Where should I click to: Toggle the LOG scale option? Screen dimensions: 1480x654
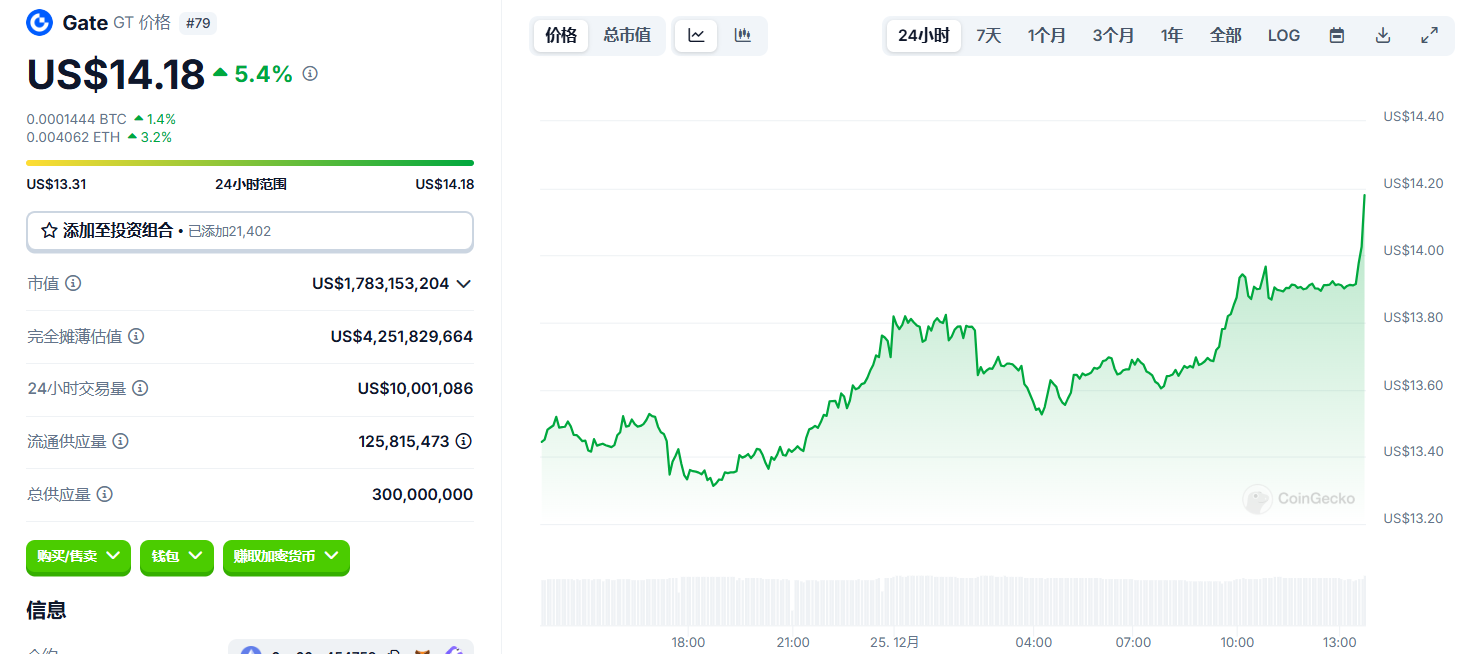[1283, 35]
